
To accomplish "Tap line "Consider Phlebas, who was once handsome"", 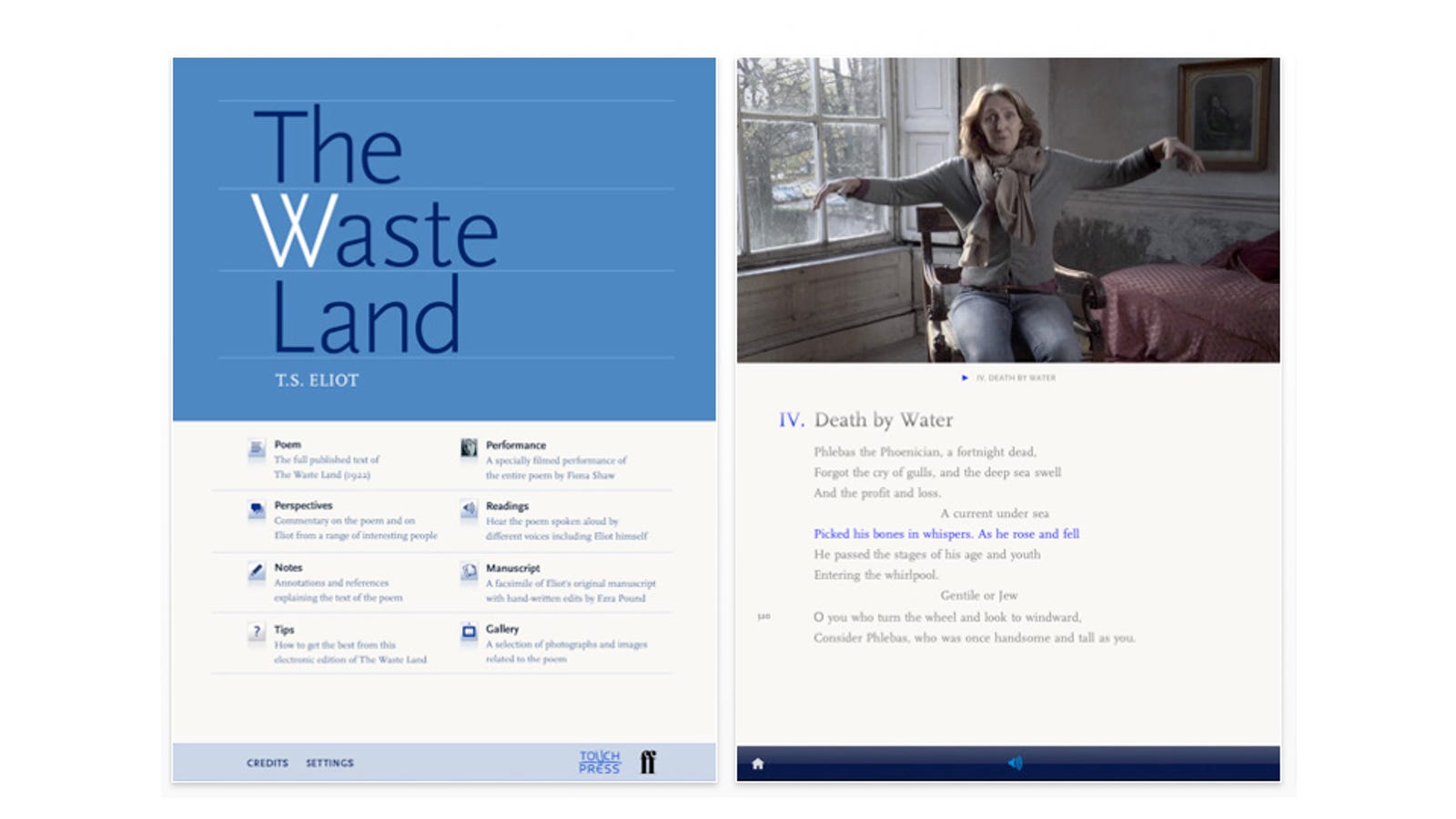I will 975,638.
